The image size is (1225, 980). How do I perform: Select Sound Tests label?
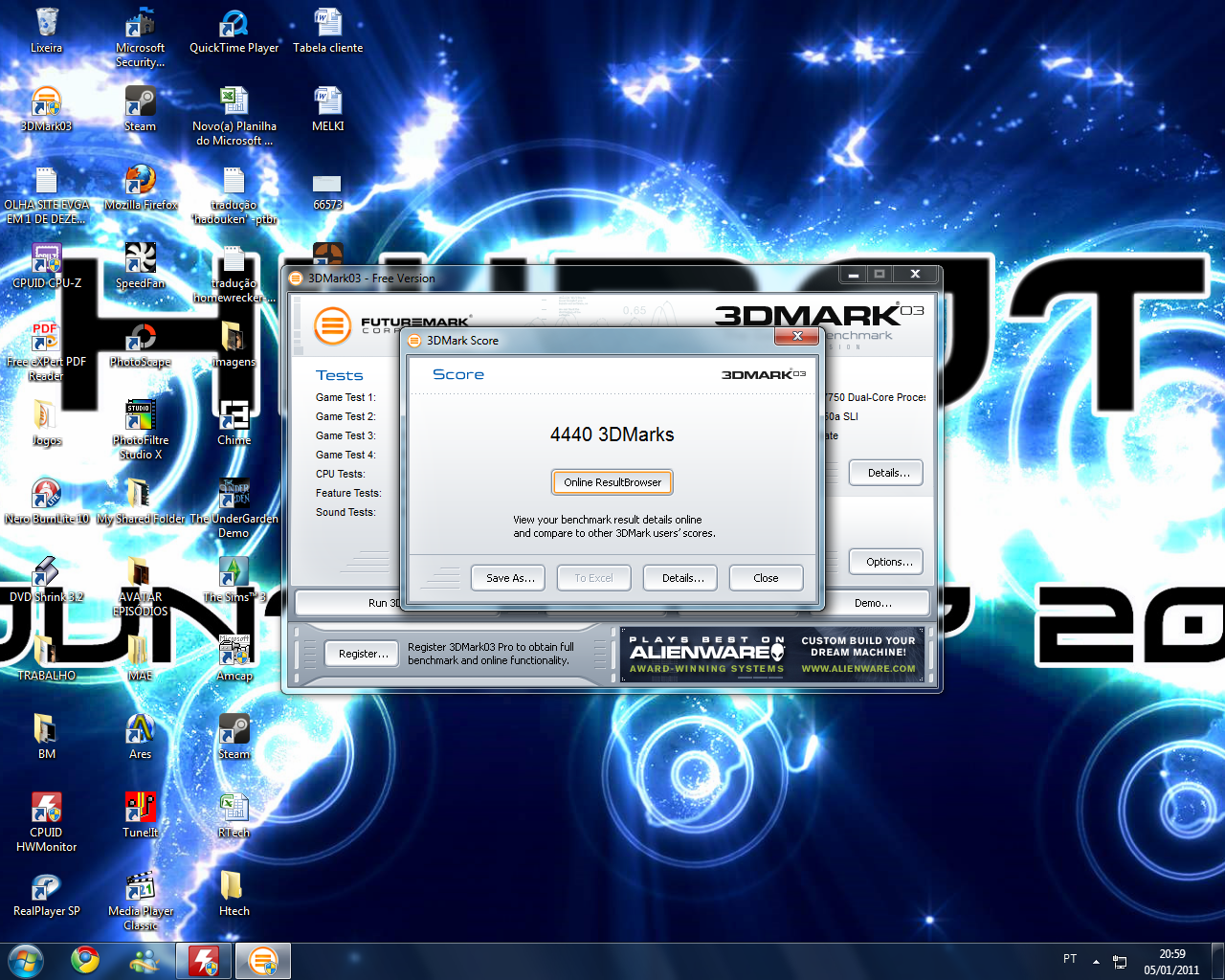345,512
